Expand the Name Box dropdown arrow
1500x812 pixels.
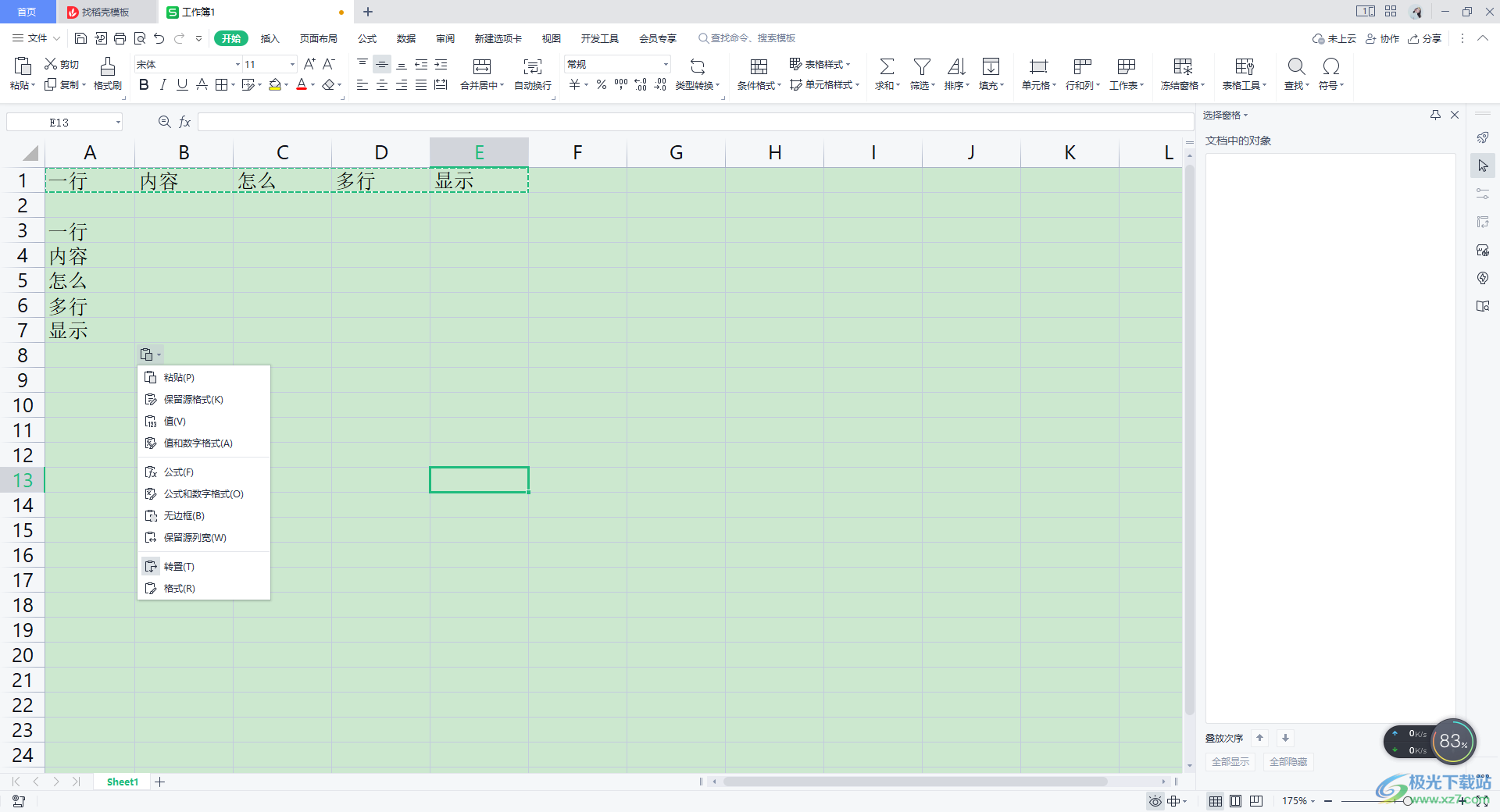click(x=118, y=122)
